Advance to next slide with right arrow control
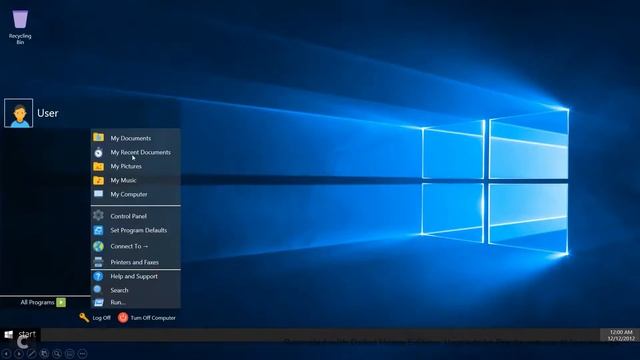 pyautogui.click(x=19, y=353)
